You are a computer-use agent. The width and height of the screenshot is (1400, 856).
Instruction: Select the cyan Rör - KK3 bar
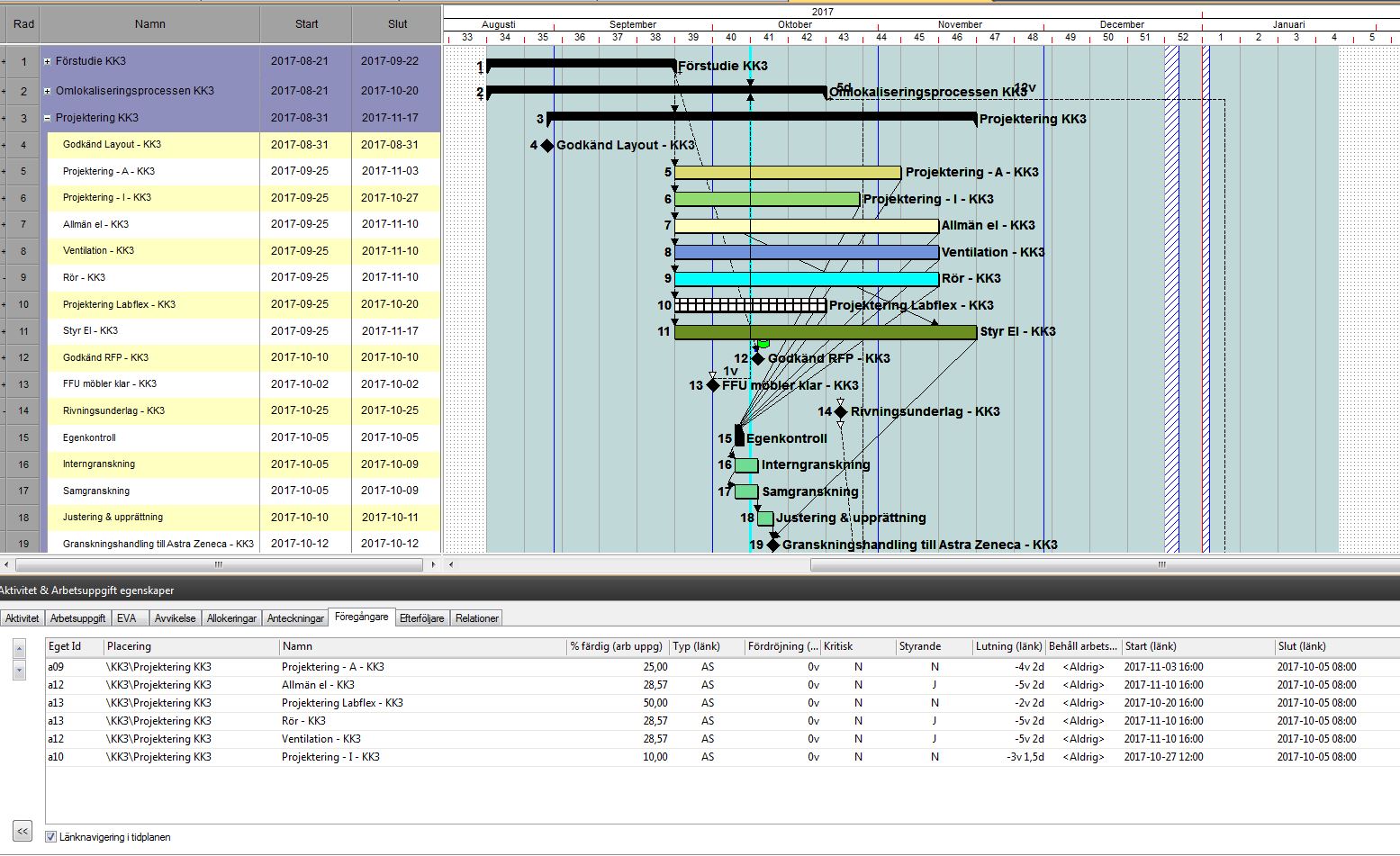coord(807,279)
